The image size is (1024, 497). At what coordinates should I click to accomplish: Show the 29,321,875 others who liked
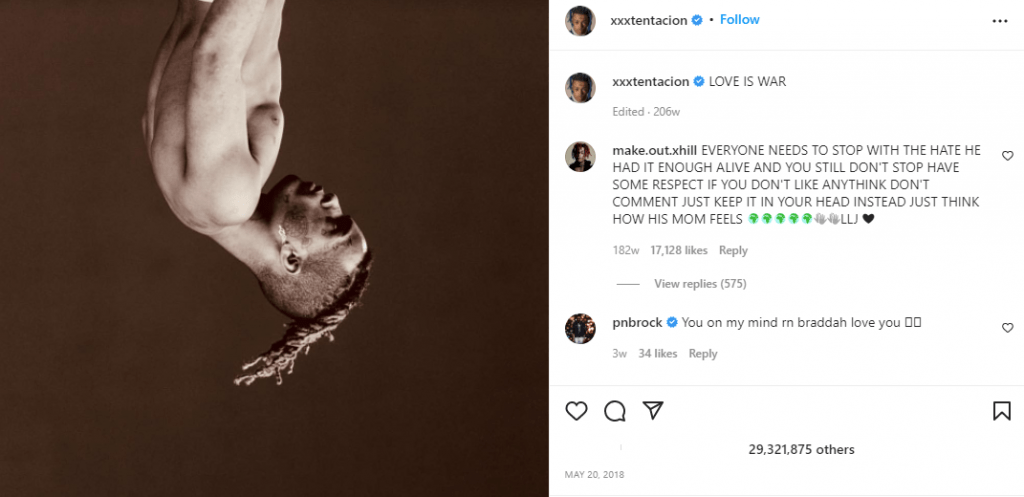coord(801,450)
